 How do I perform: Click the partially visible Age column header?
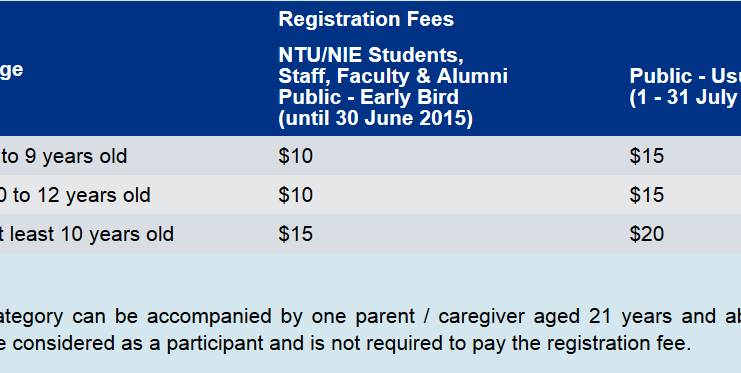(11, 71)
